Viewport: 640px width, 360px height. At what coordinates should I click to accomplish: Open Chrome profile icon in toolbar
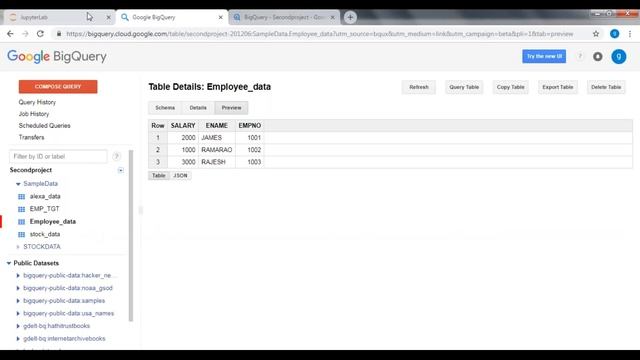[x=614, y=34]
